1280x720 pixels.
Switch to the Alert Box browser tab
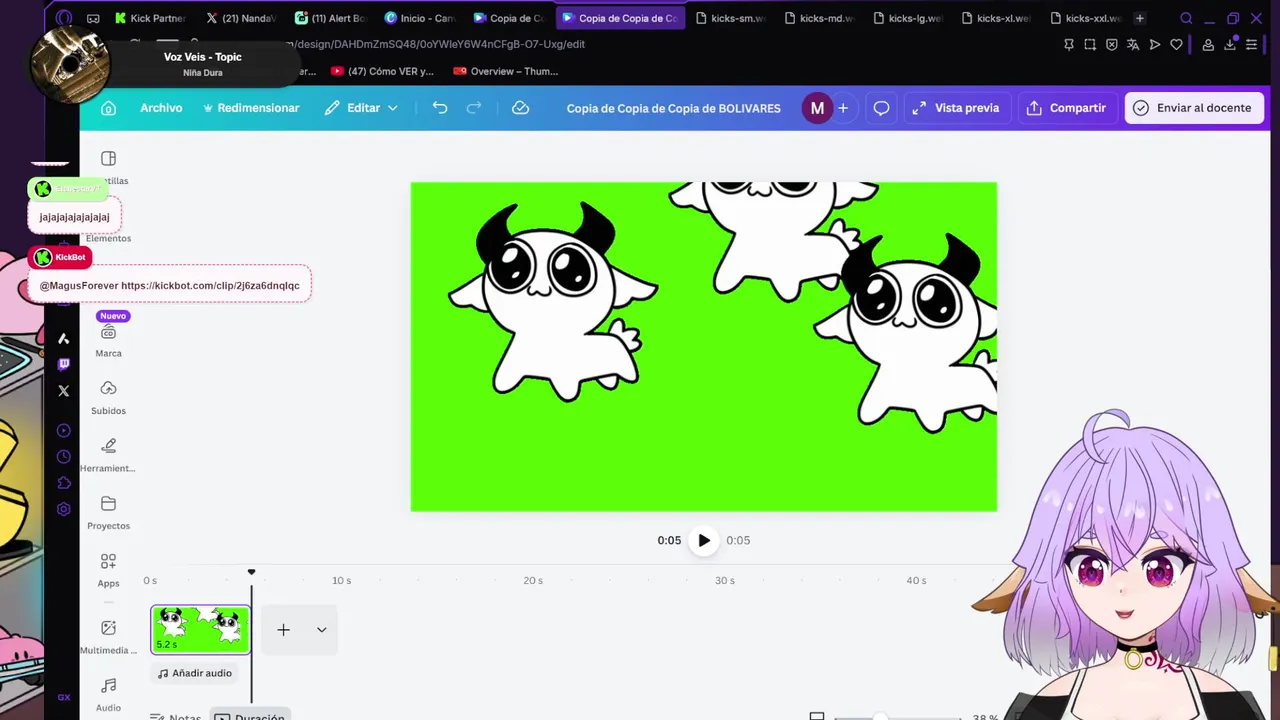tap(331, 18)
